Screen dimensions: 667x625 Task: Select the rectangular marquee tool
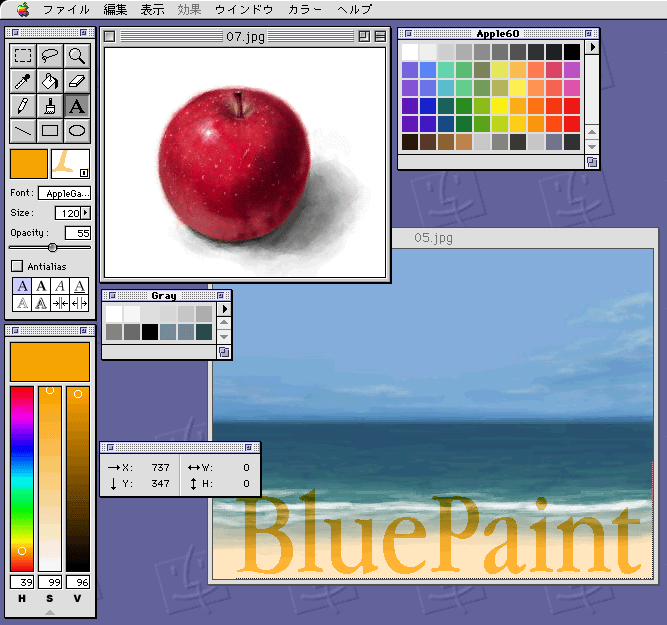(x=23, y=56)
